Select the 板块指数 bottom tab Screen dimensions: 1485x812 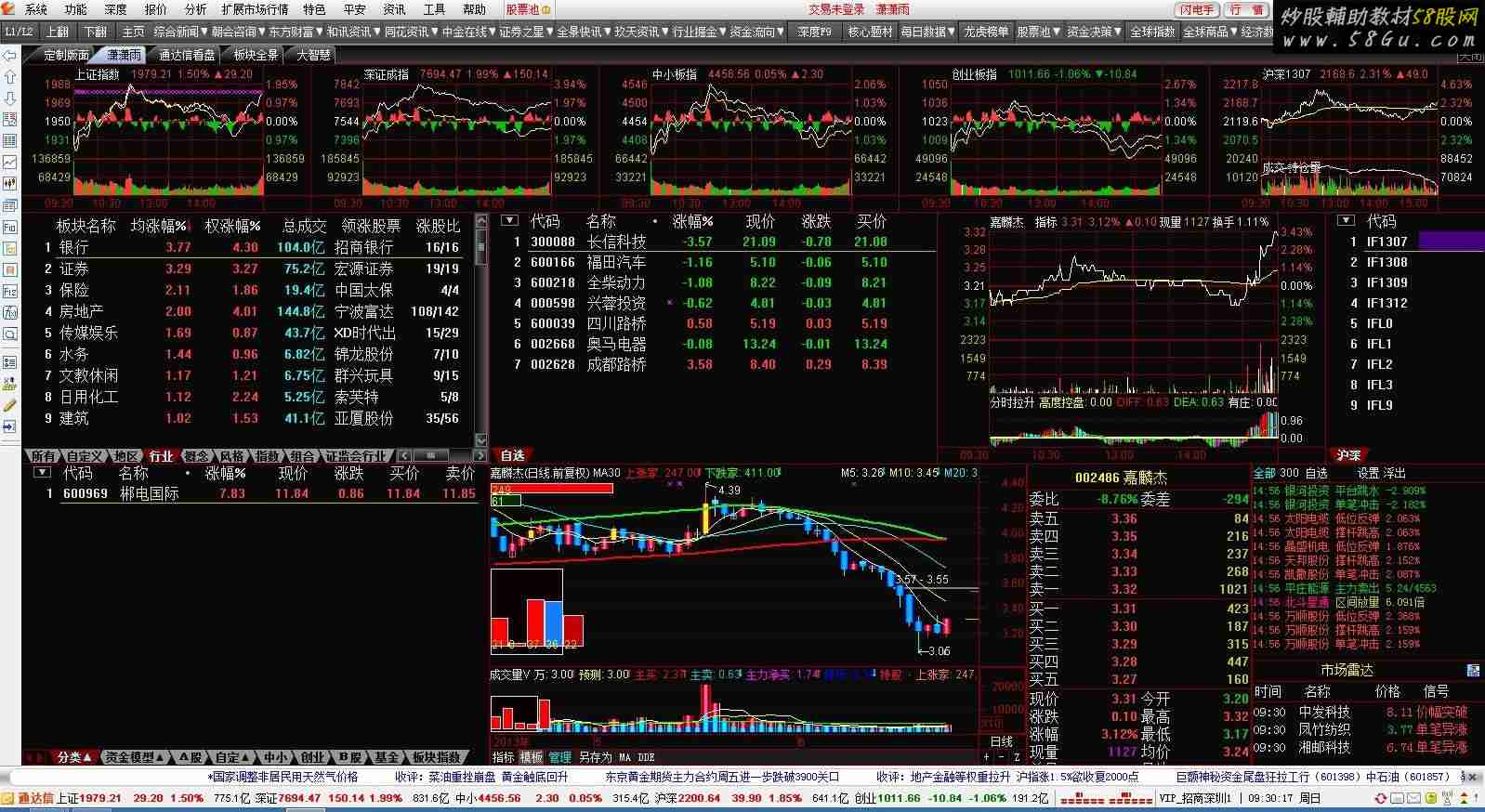pos(436,757)
